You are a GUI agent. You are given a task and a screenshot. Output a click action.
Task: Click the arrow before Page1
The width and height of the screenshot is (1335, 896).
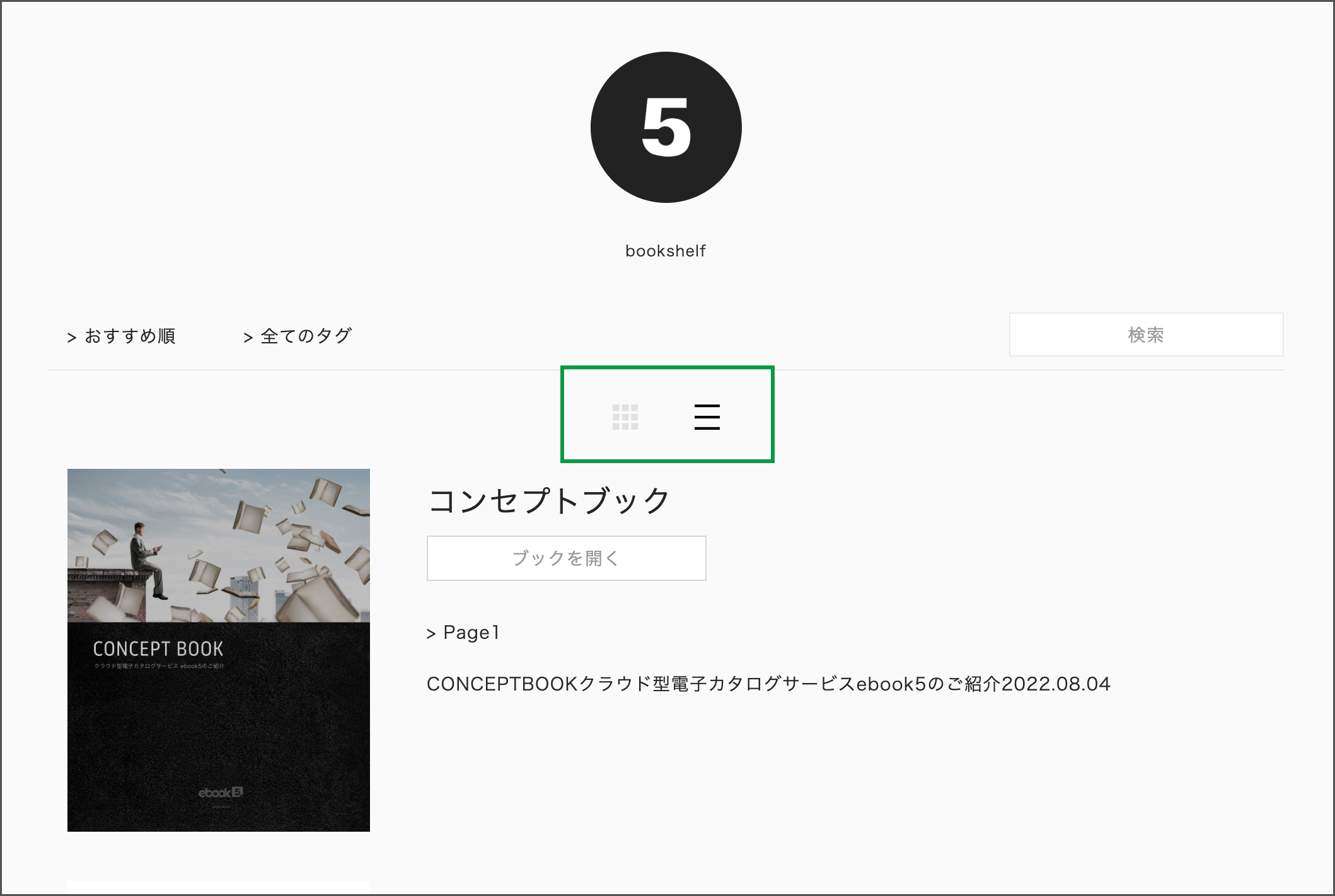431,634
